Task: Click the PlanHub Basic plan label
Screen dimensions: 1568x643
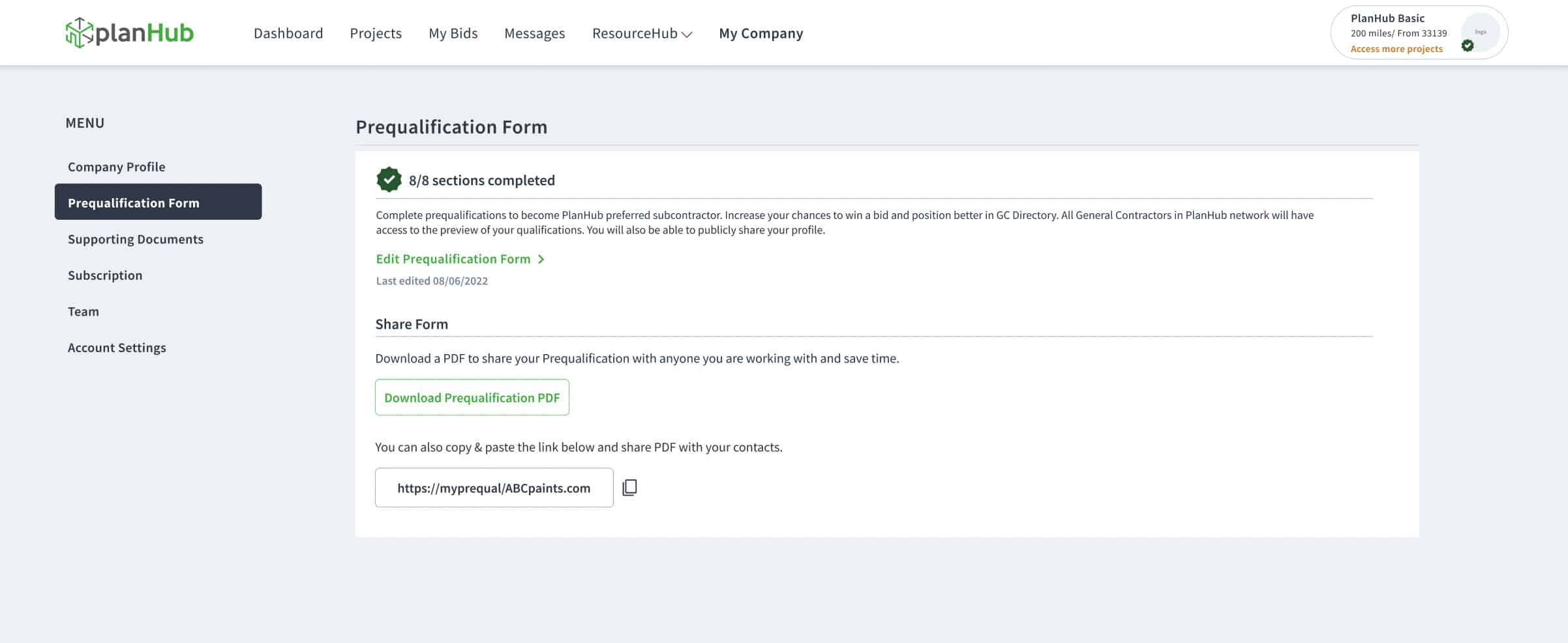Action: pyautogui.click(x=1387, y=18)
